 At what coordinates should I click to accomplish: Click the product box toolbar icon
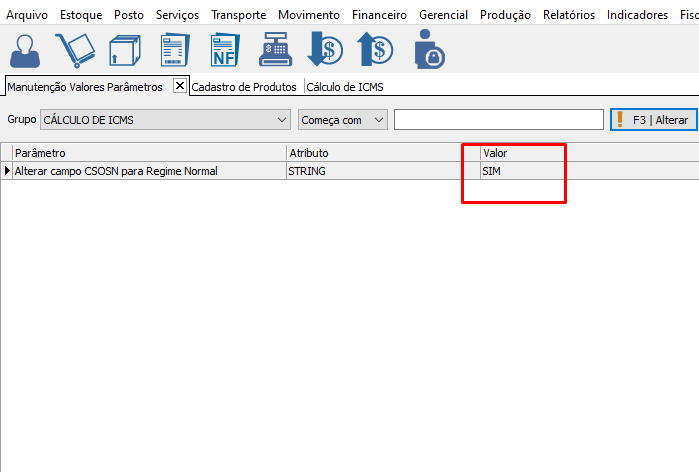coord(124,50)
